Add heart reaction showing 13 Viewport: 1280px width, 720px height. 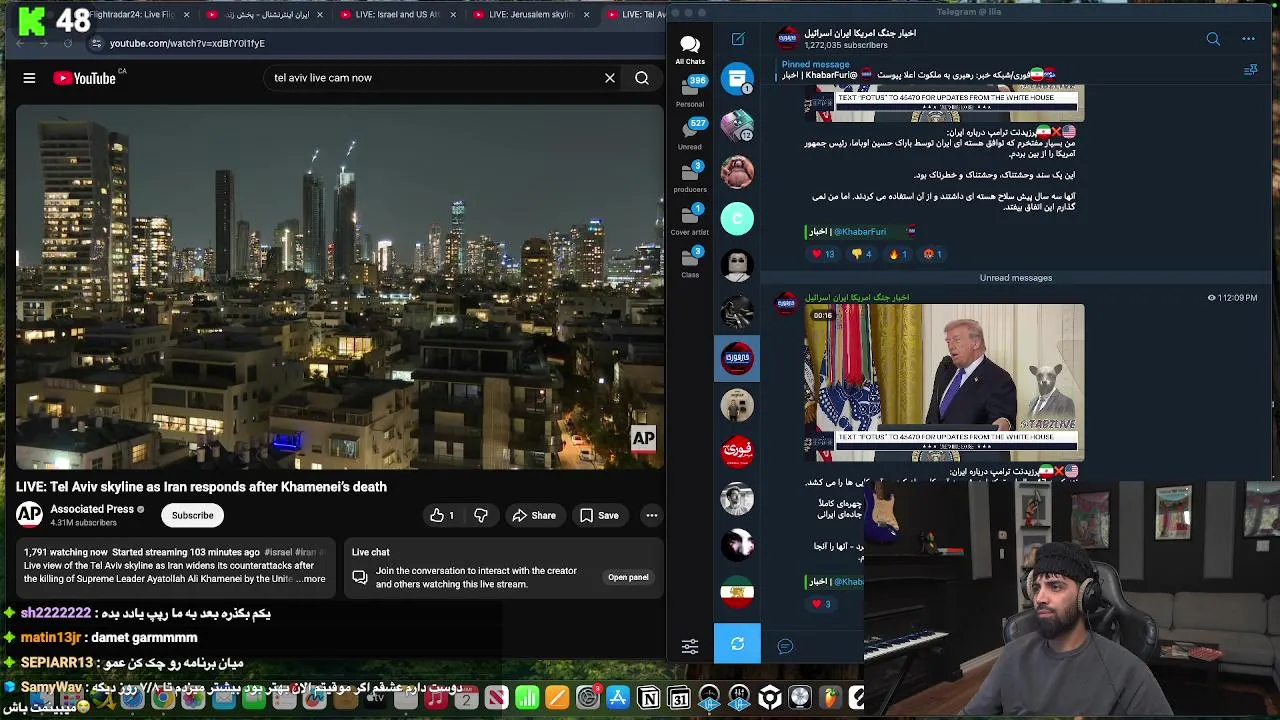[823, 254]
